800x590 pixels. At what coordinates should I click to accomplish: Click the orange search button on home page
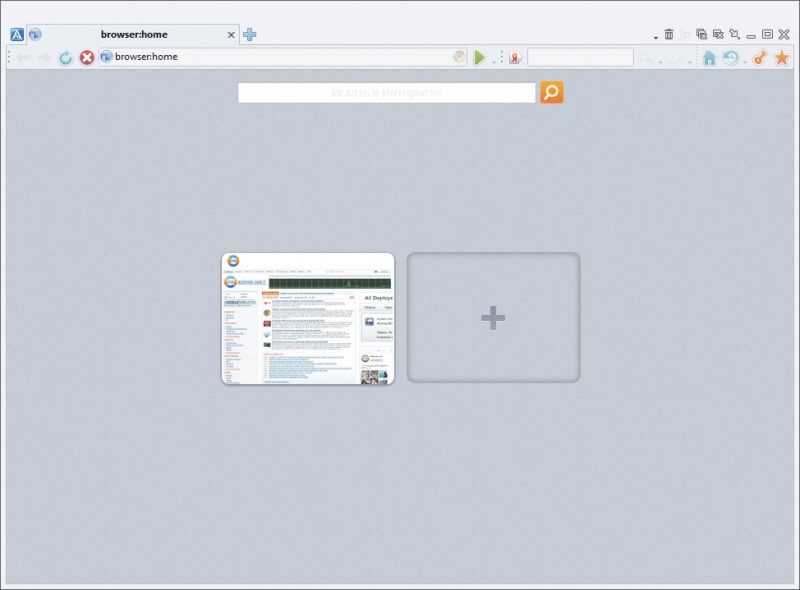pos(552,92)
